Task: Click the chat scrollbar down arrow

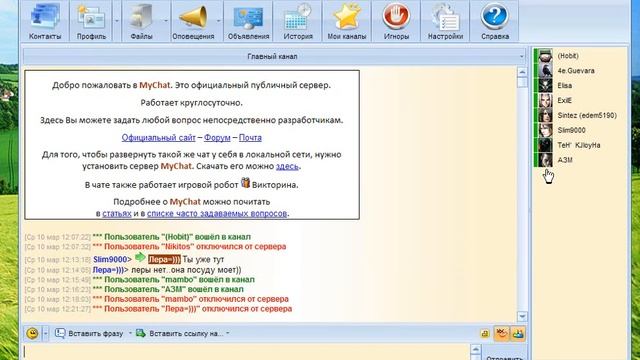Action: [522, 316]
